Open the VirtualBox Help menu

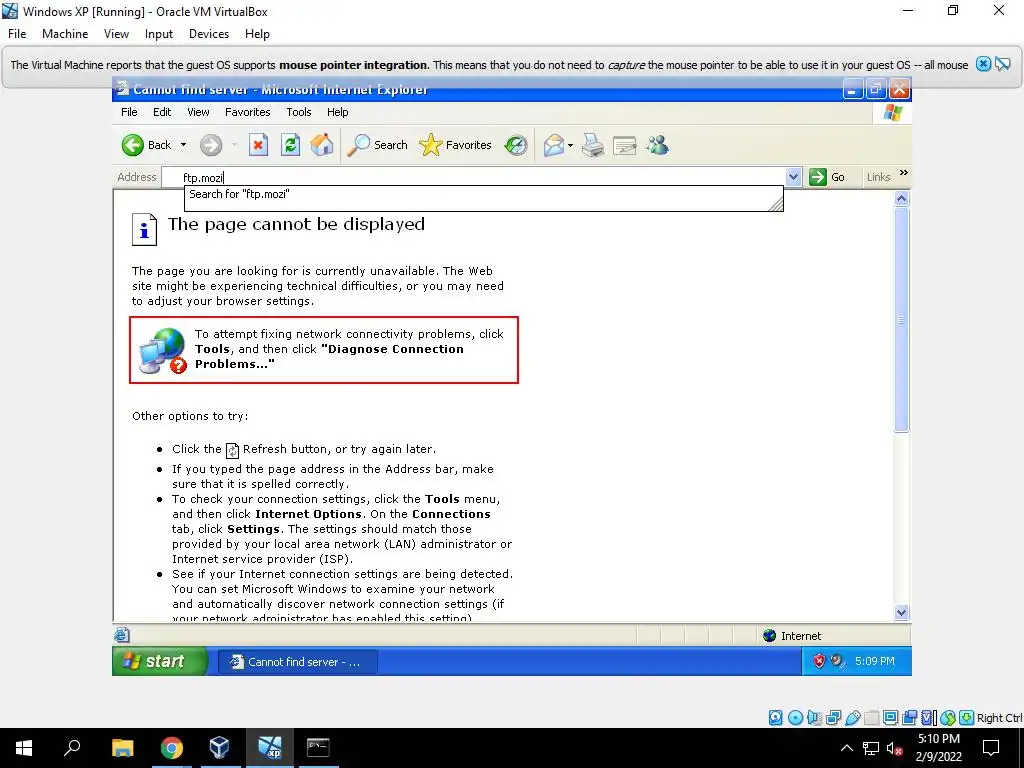pyautogui.click(x=257, y=34)
